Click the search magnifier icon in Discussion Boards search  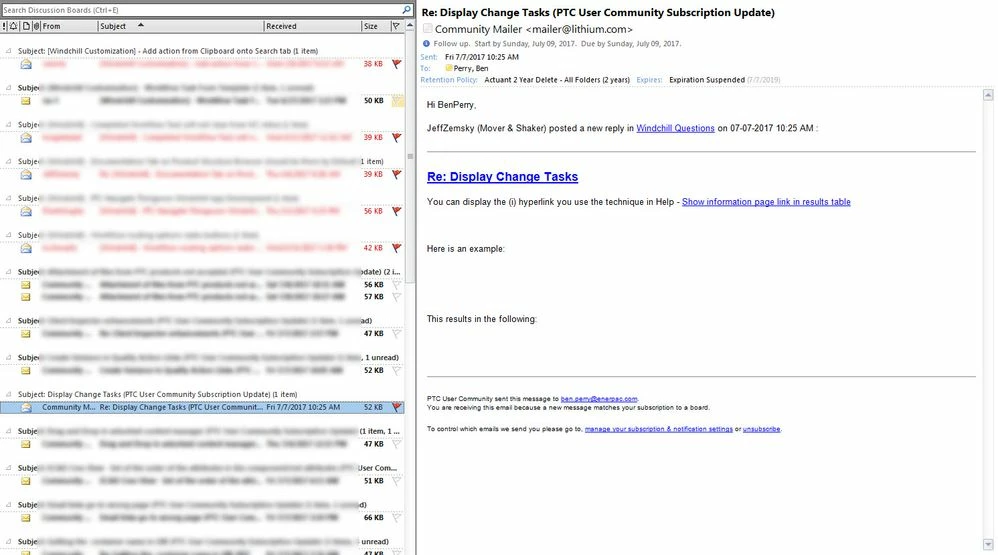pos(406,10)
